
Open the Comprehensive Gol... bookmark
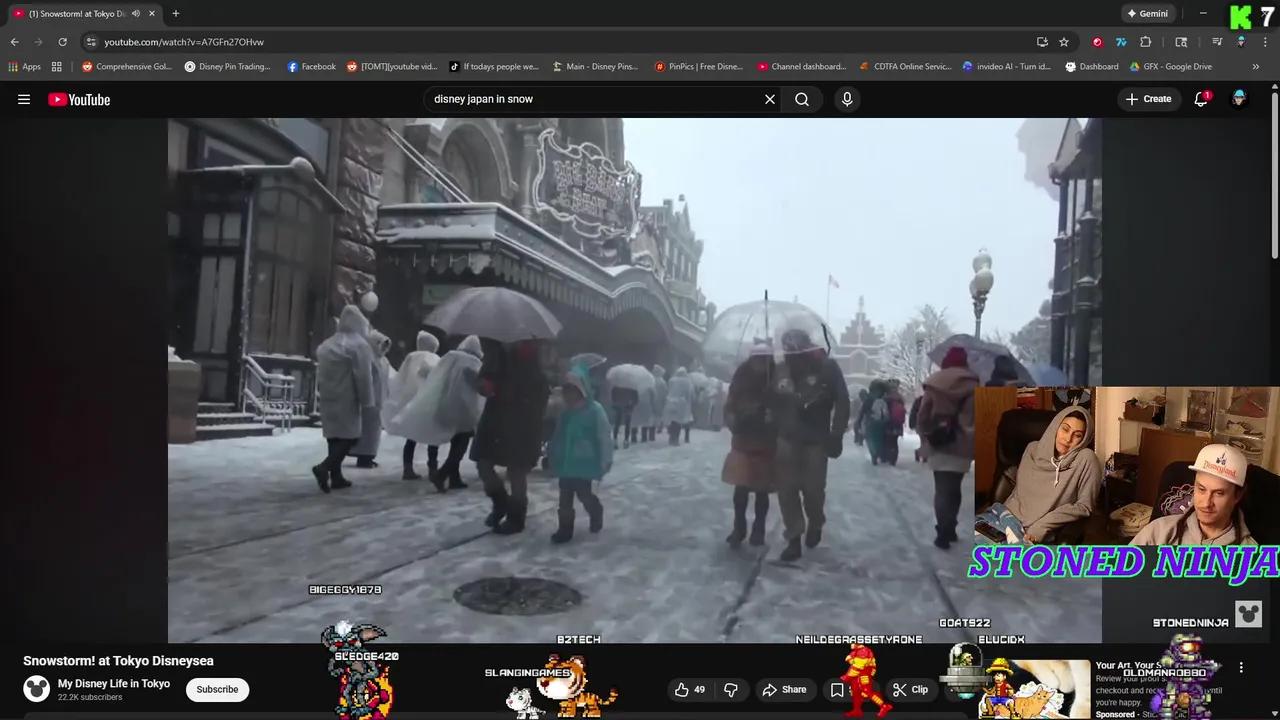pos(127,67)
